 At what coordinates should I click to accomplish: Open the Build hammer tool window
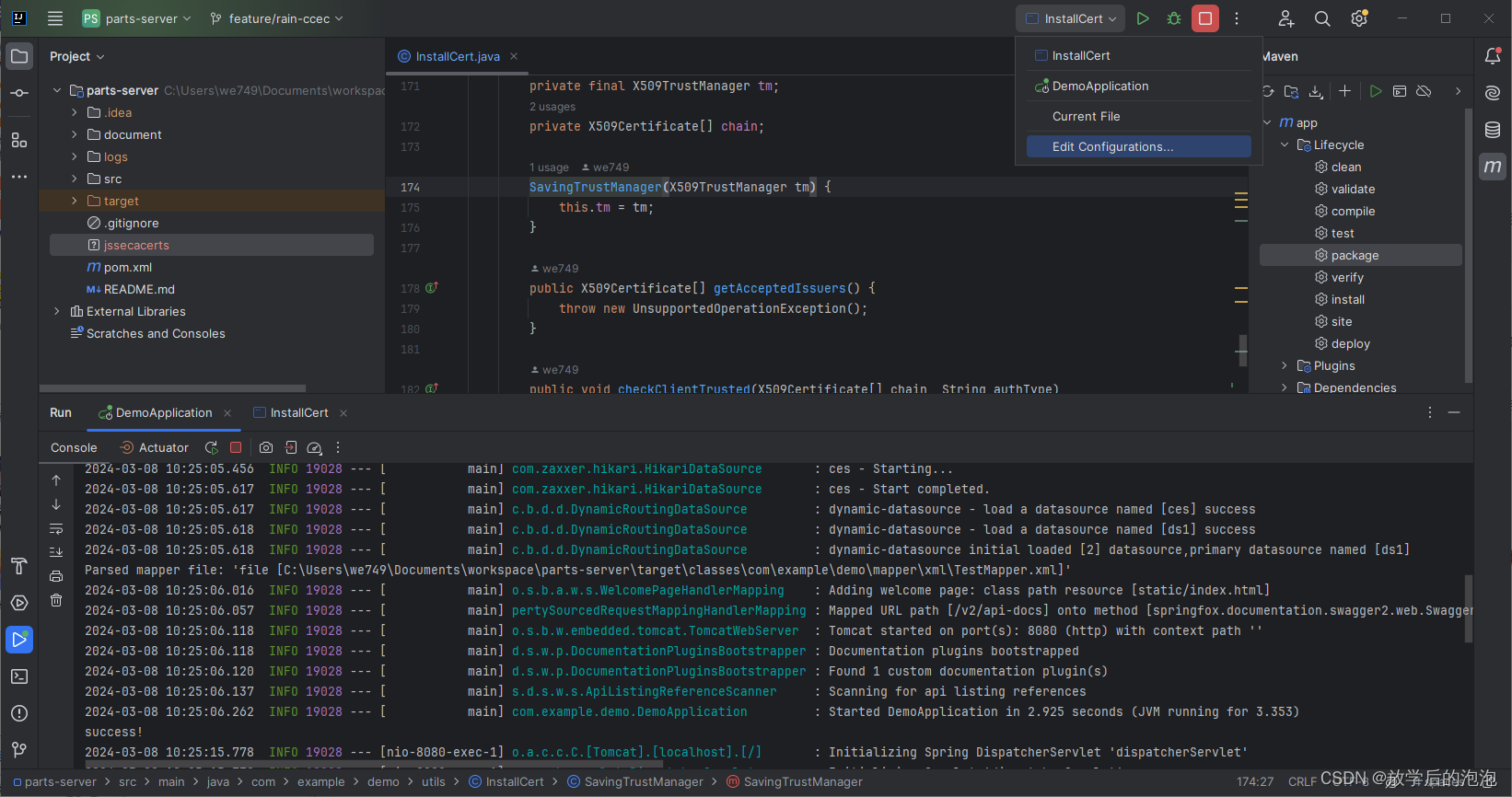[19, 566]
